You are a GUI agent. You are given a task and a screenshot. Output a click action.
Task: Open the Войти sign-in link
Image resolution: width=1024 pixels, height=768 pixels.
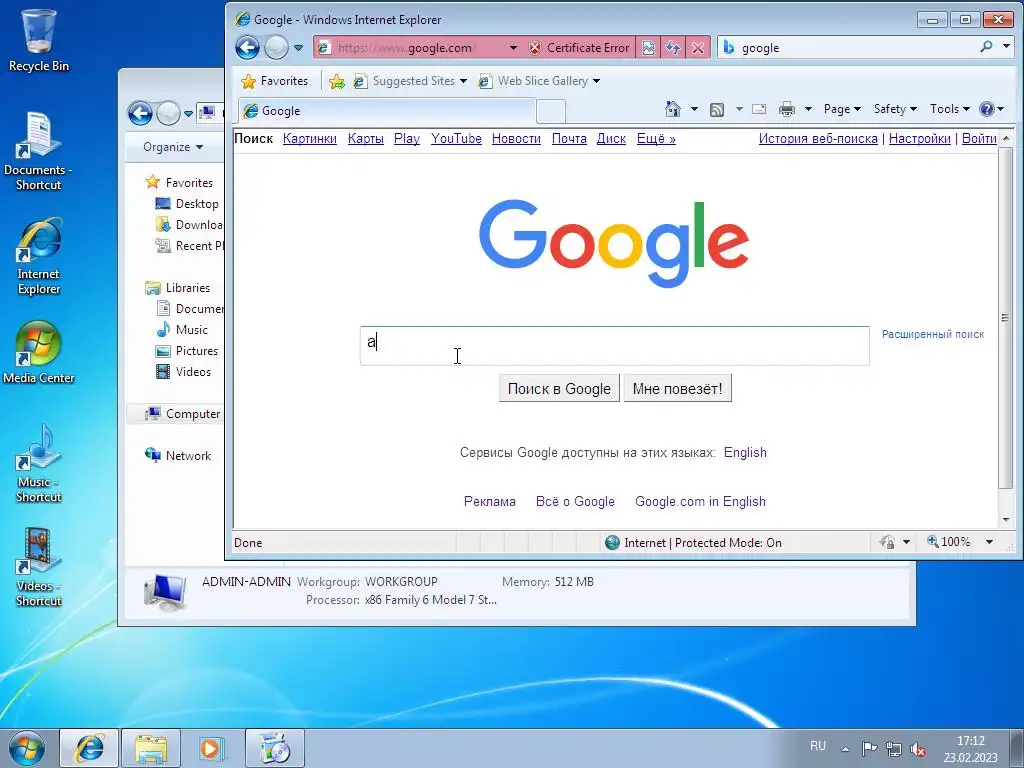[979, 138]
